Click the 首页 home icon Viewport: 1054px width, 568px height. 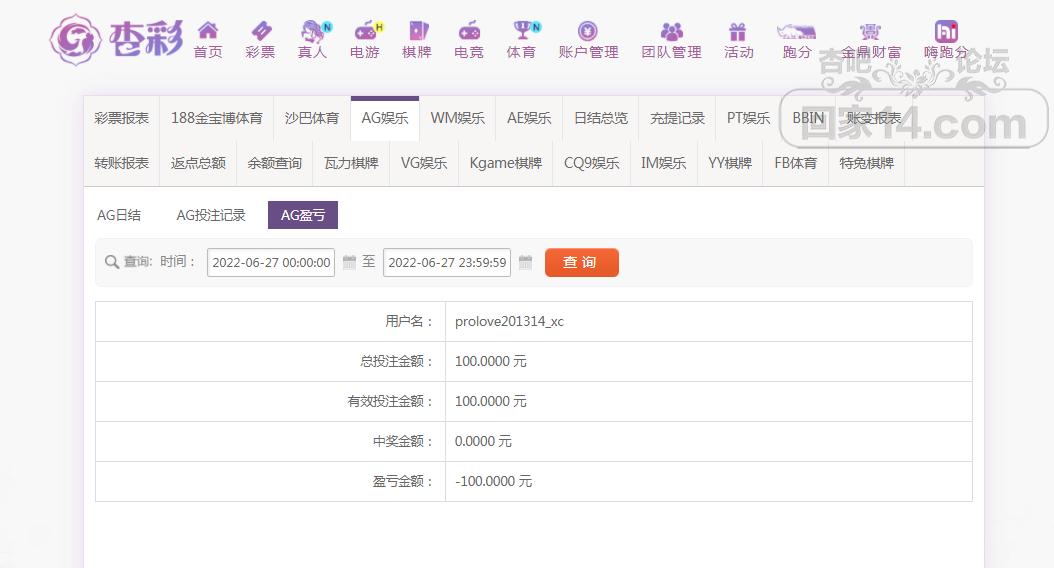point(208,32)
